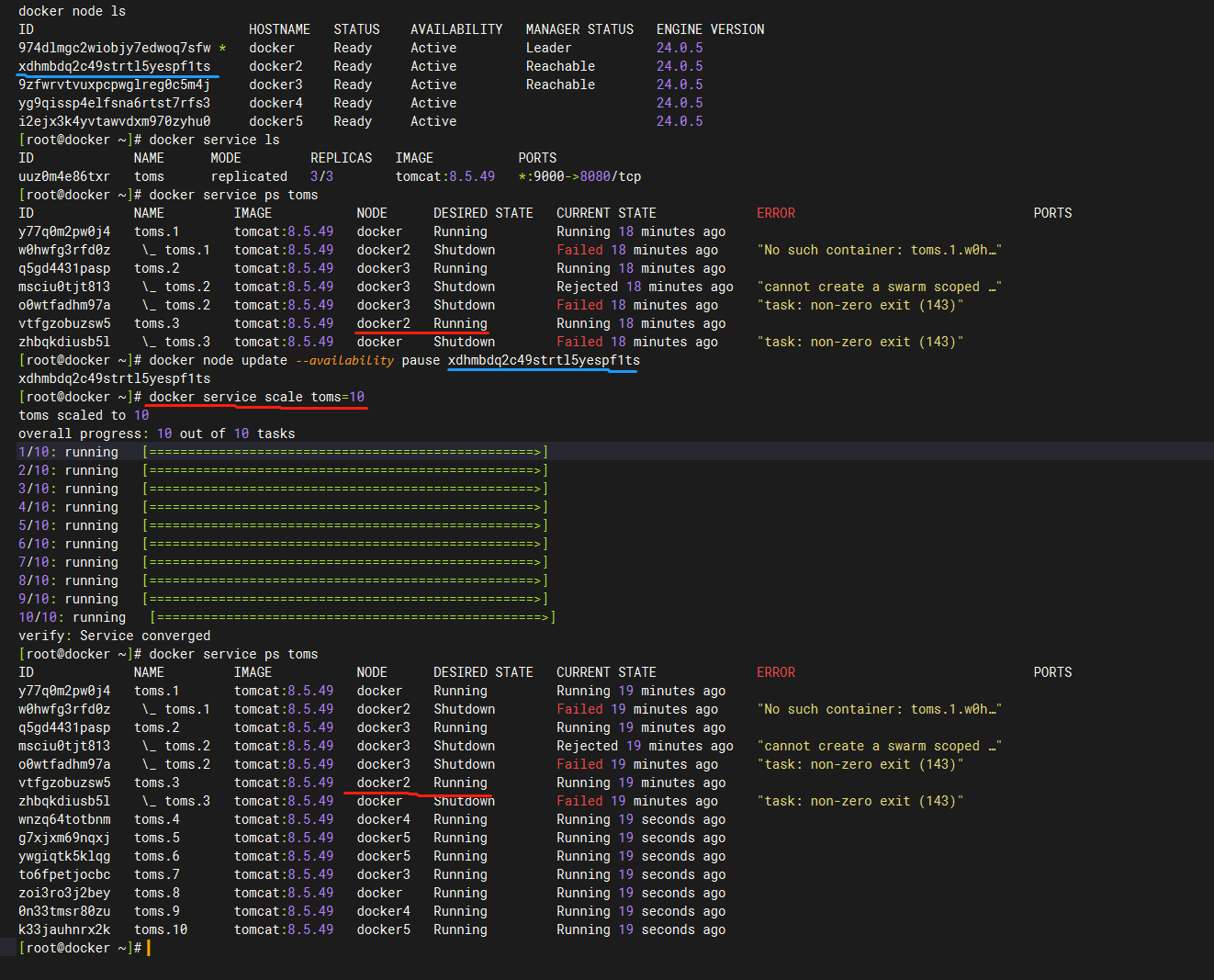Click task name toms.5
Viewport: 1214px width, 980px height.
pos(157,838)
